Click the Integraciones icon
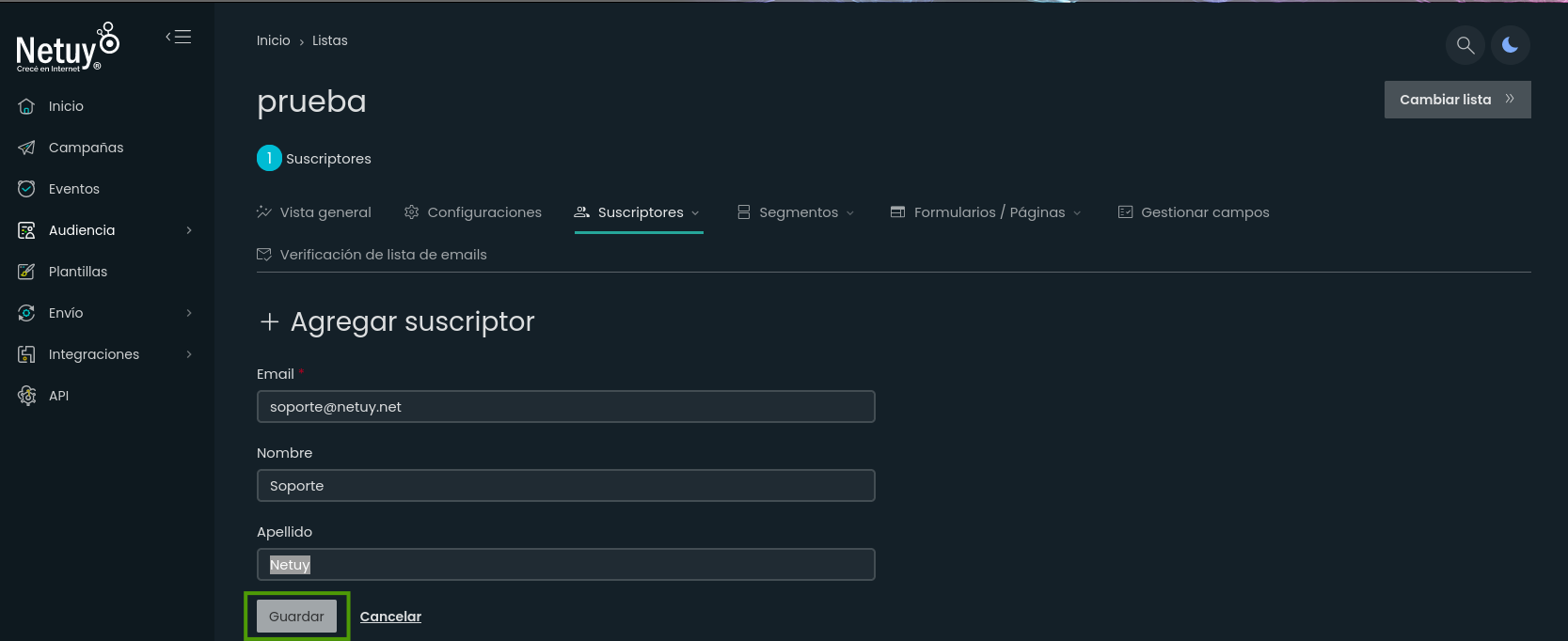This screenshot has height=641, width=1568. (x=26, y=354)
